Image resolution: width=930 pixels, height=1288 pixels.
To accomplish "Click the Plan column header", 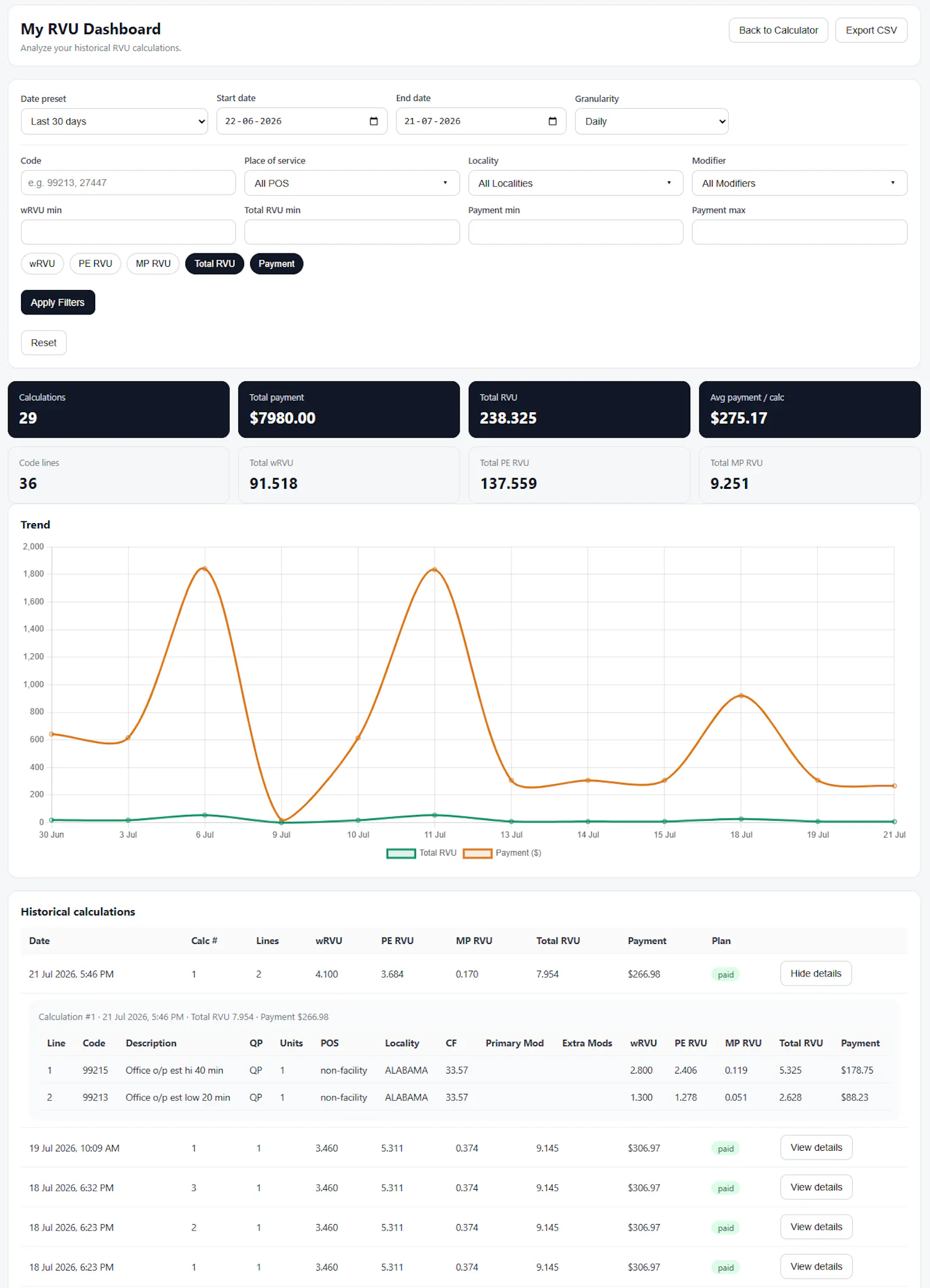I will [x=721, y=941].
